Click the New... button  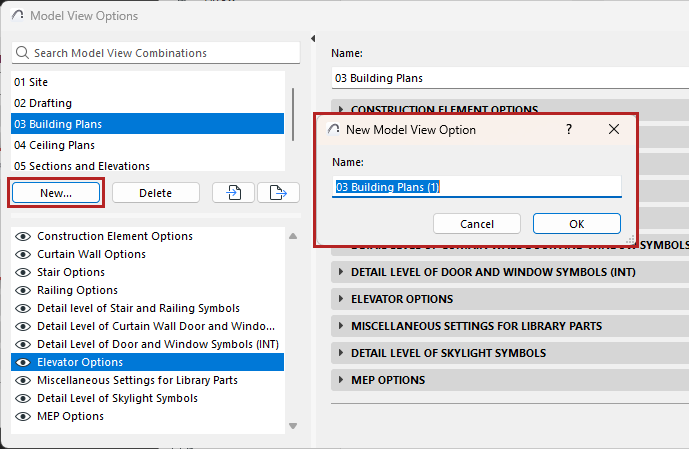coord(56,193)
